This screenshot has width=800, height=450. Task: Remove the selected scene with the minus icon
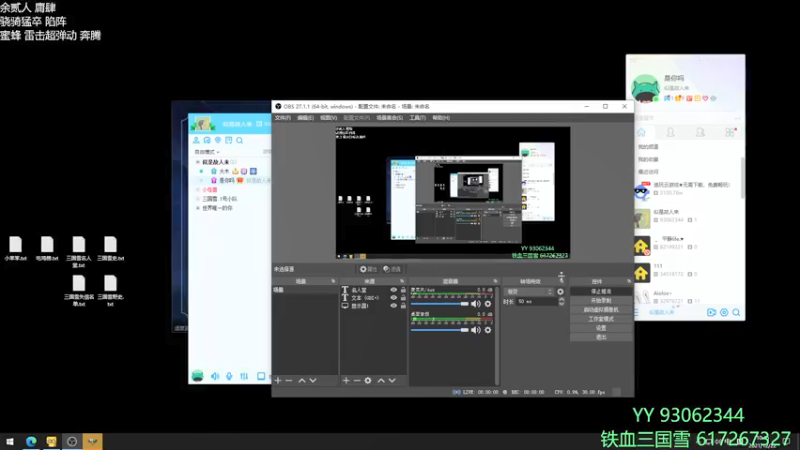(289, 381)
